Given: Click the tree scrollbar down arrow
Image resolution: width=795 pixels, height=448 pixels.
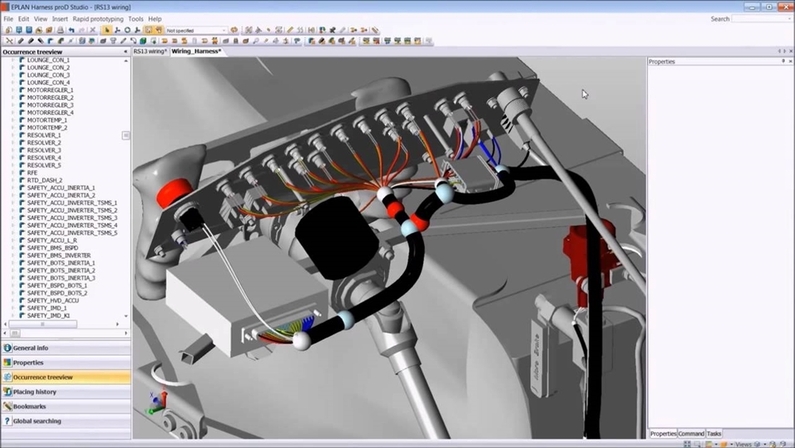Looking at the screenshot, I should (x=126, y=316).
